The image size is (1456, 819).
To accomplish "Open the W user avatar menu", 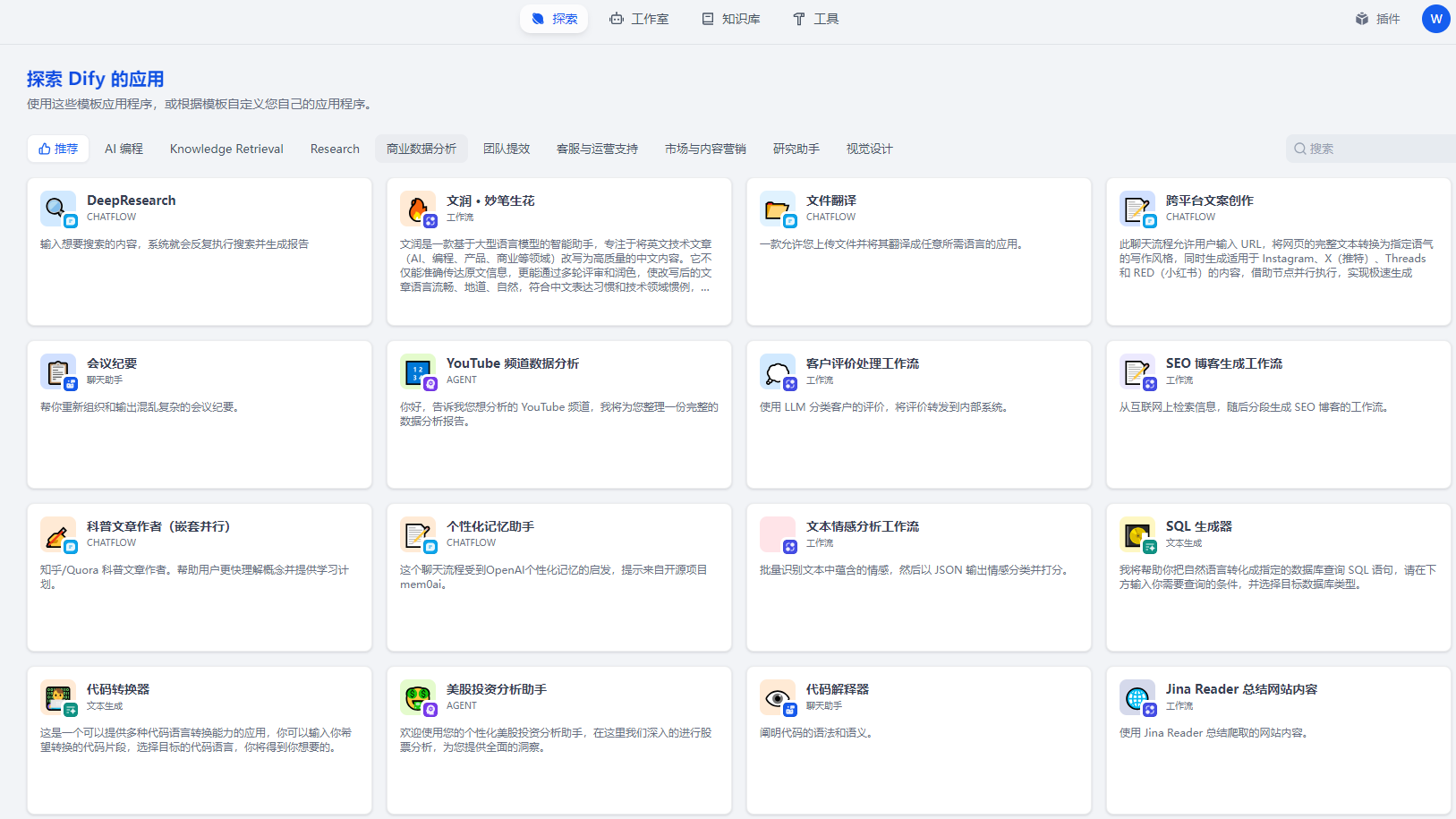I will (1436, 19).
